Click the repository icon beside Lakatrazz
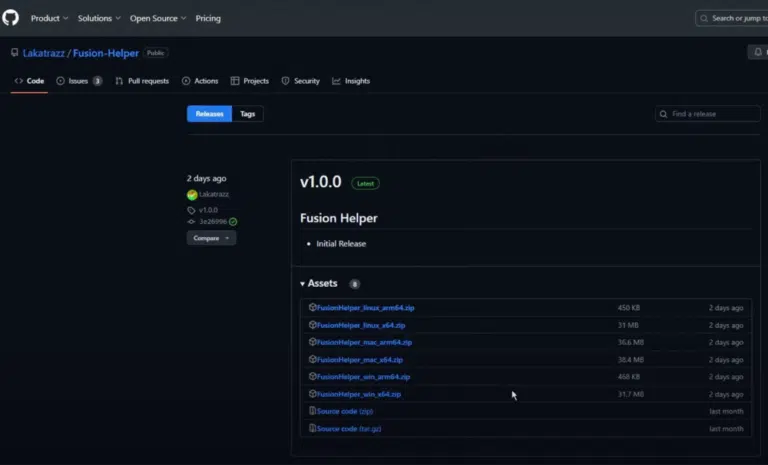768x465 pixels. click(15, 52)
